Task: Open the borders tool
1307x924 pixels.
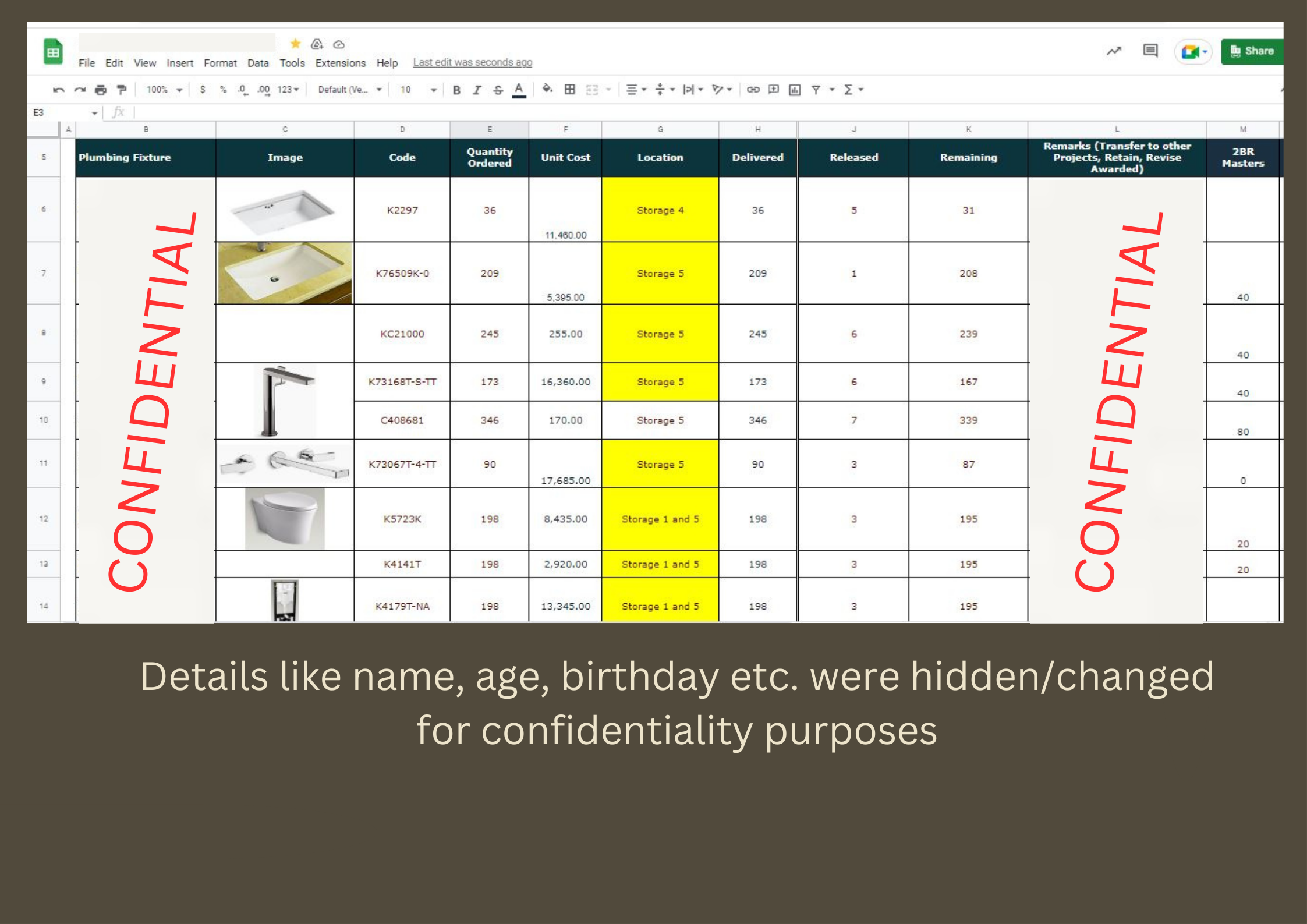Action: [x=570, y=89]
